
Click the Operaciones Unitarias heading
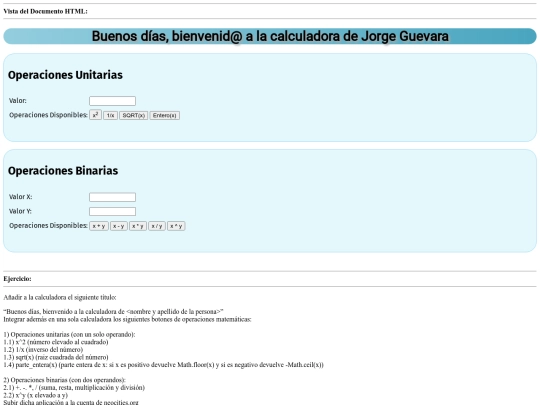[65, 75]
